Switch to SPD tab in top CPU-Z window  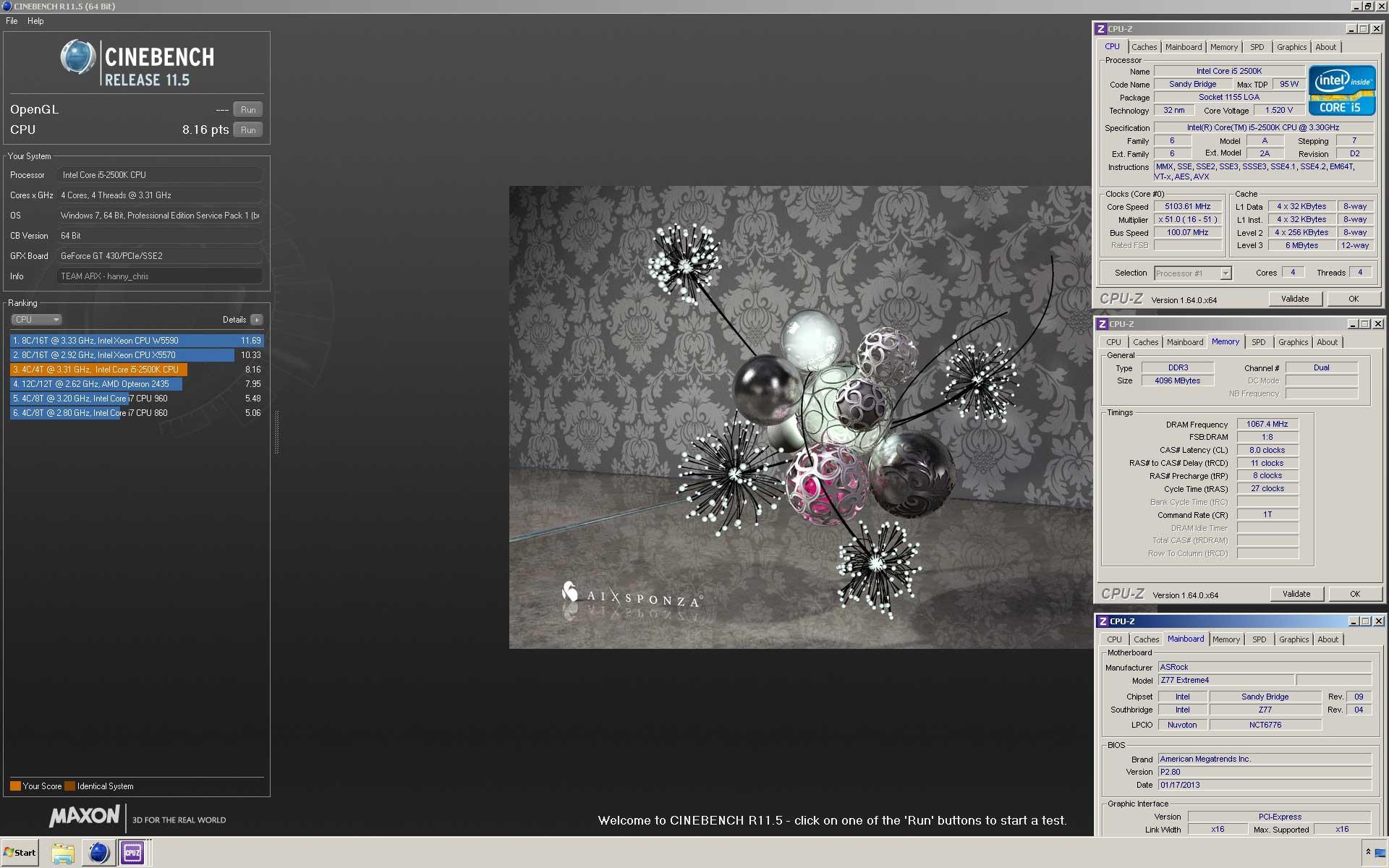tap(1257, 47)
